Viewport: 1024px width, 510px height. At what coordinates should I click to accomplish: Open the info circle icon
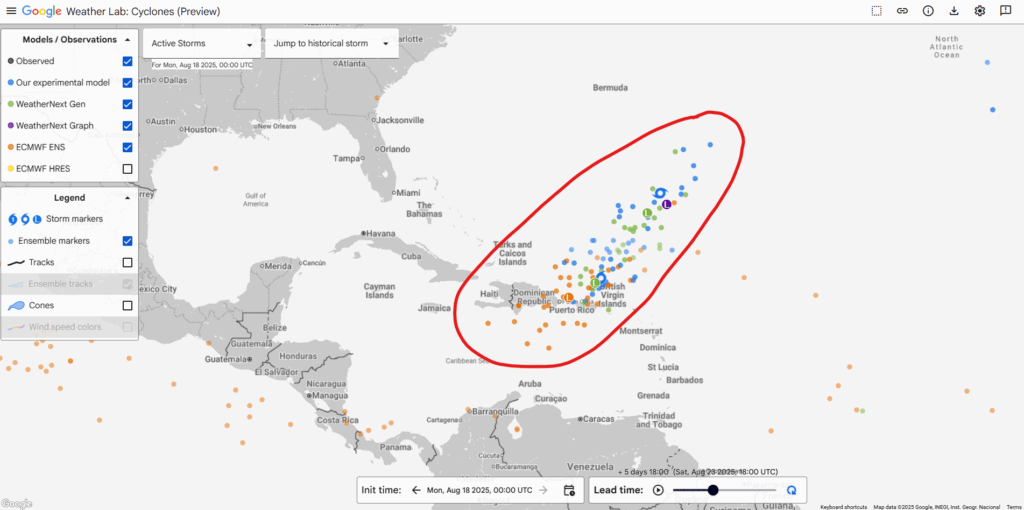point(928,11)
